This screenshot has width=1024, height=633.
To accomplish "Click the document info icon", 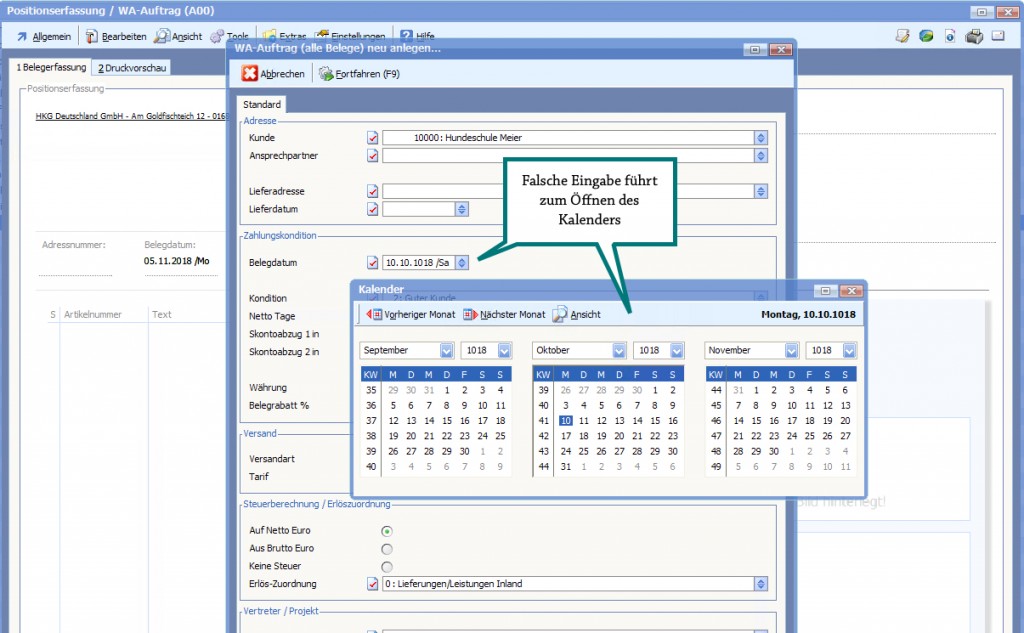I will click(950, 37).
